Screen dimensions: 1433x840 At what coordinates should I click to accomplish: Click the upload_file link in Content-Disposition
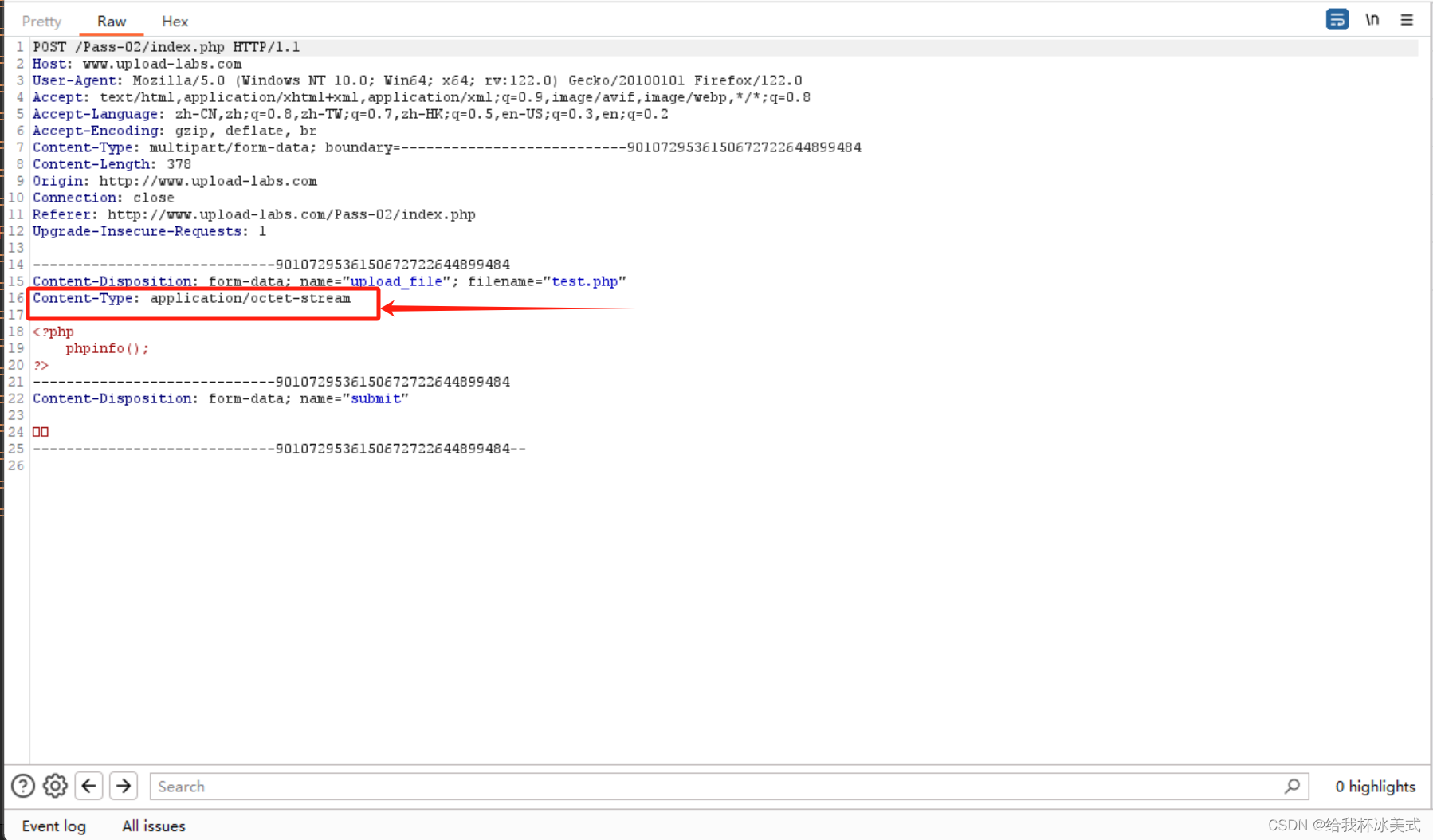[x=396, y=281]
